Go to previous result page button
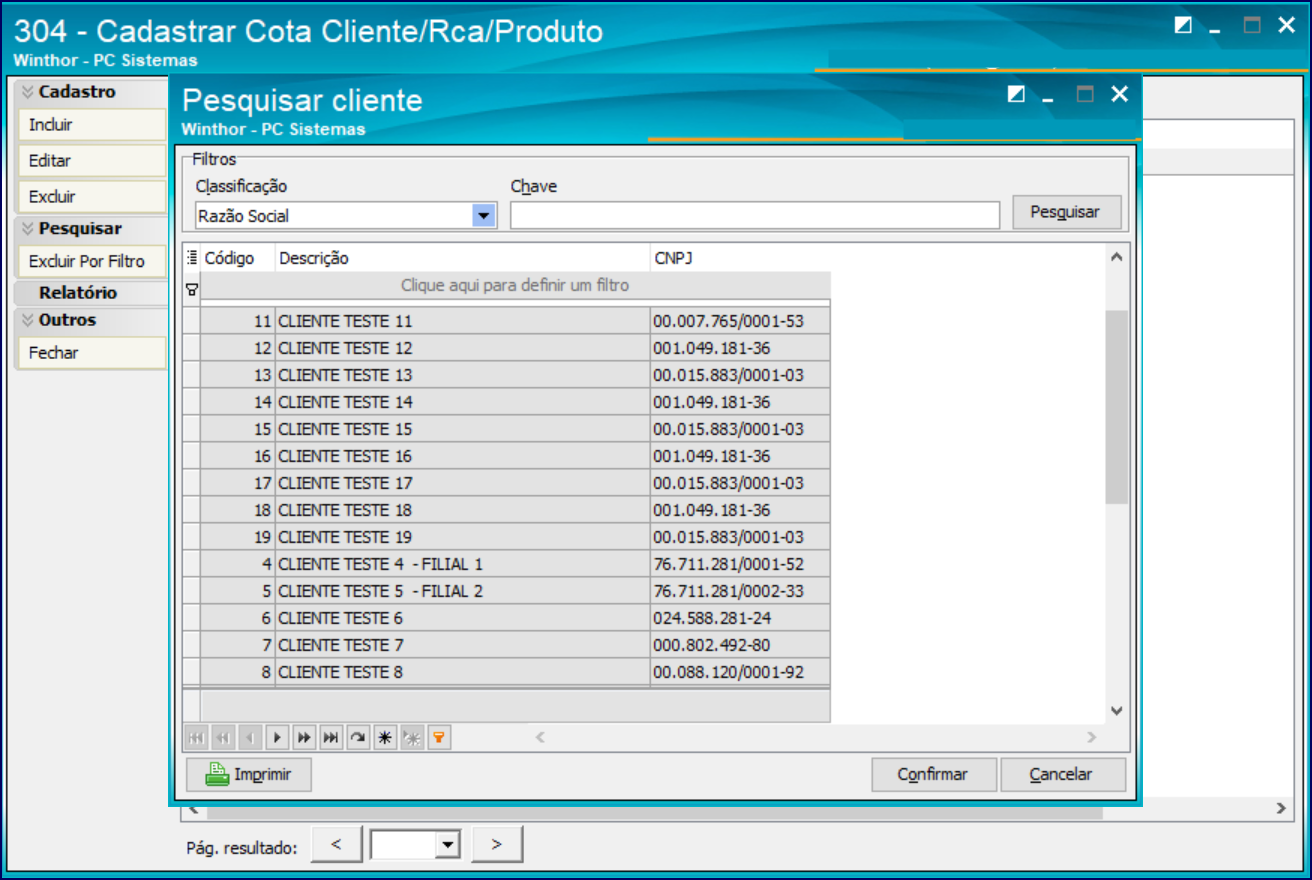Viewport: 1312px width, 880px height. (337, 845)
